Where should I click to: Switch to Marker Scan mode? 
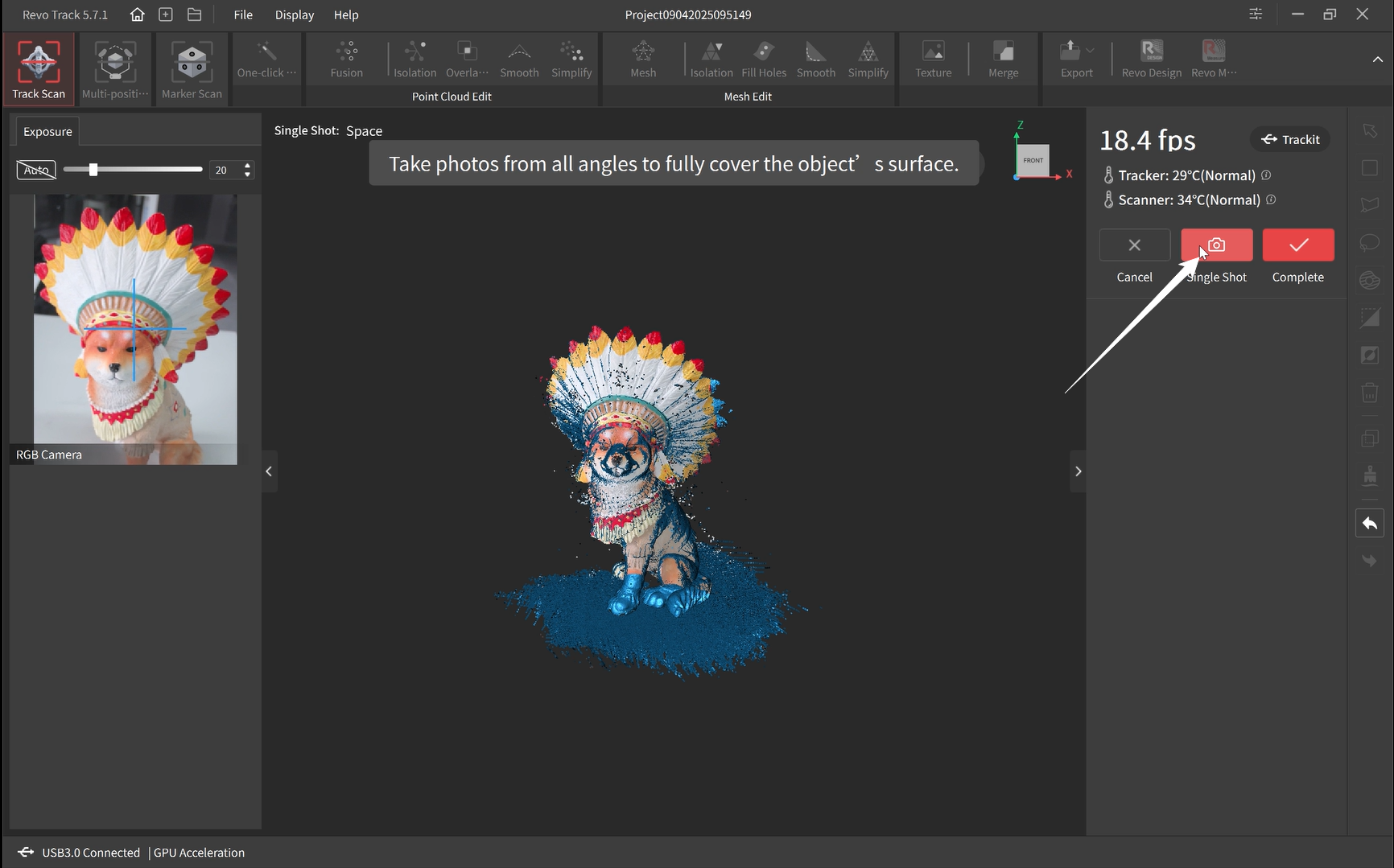[192, 70]
